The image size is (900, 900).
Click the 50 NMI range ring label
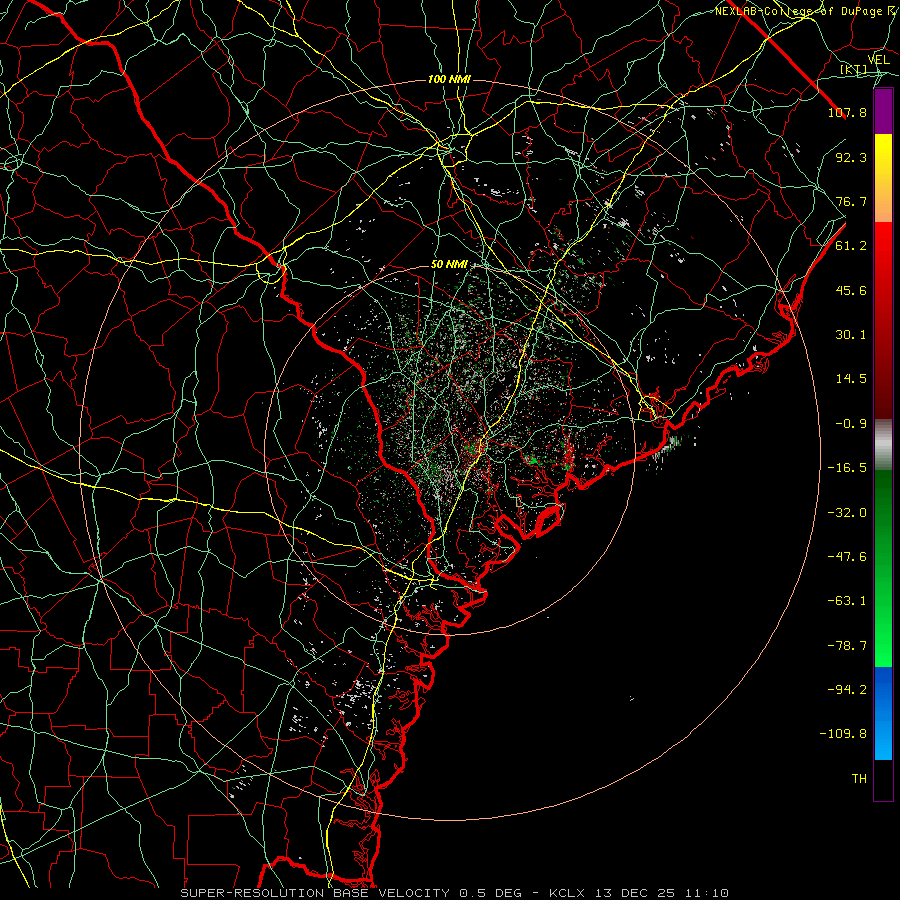pos(449,265)
